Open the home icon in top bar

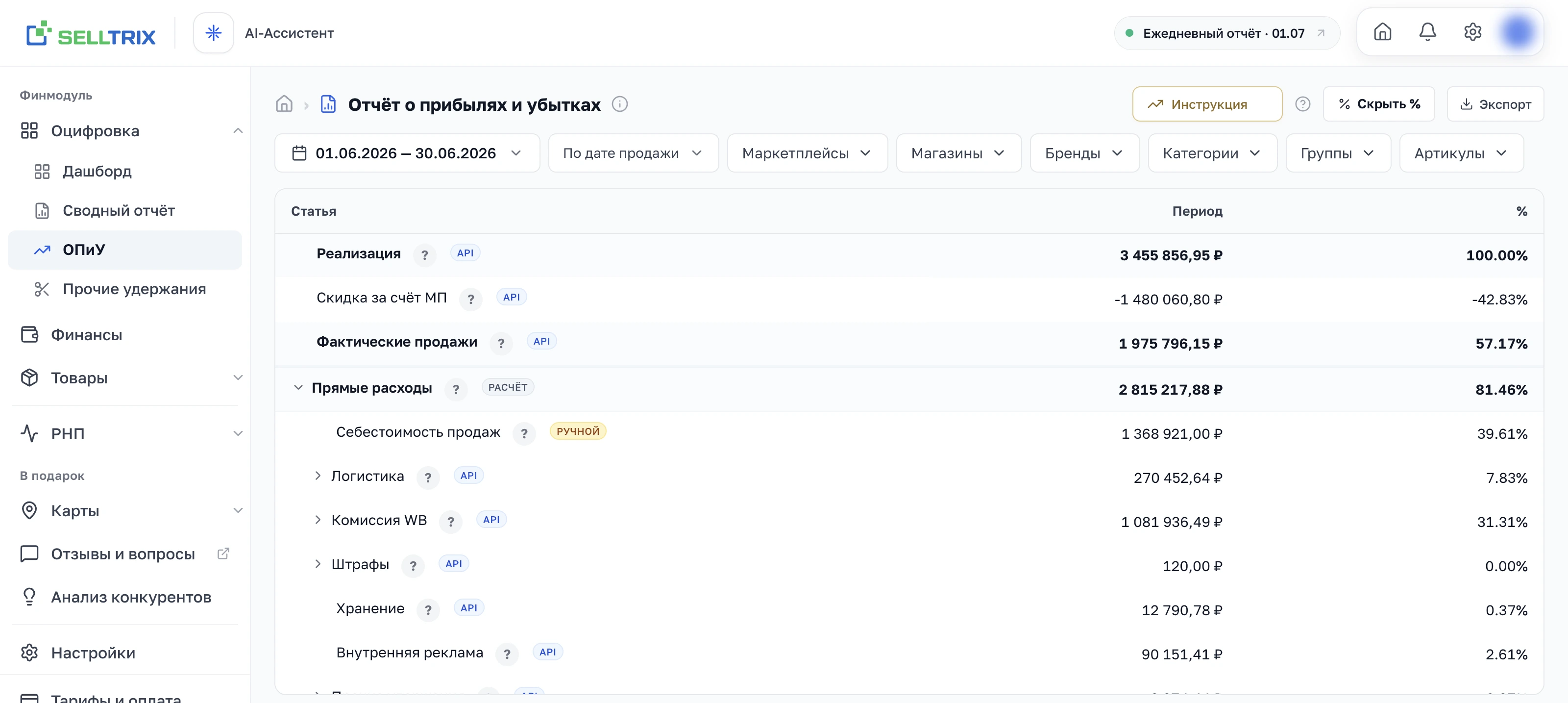pos(1382,32)
